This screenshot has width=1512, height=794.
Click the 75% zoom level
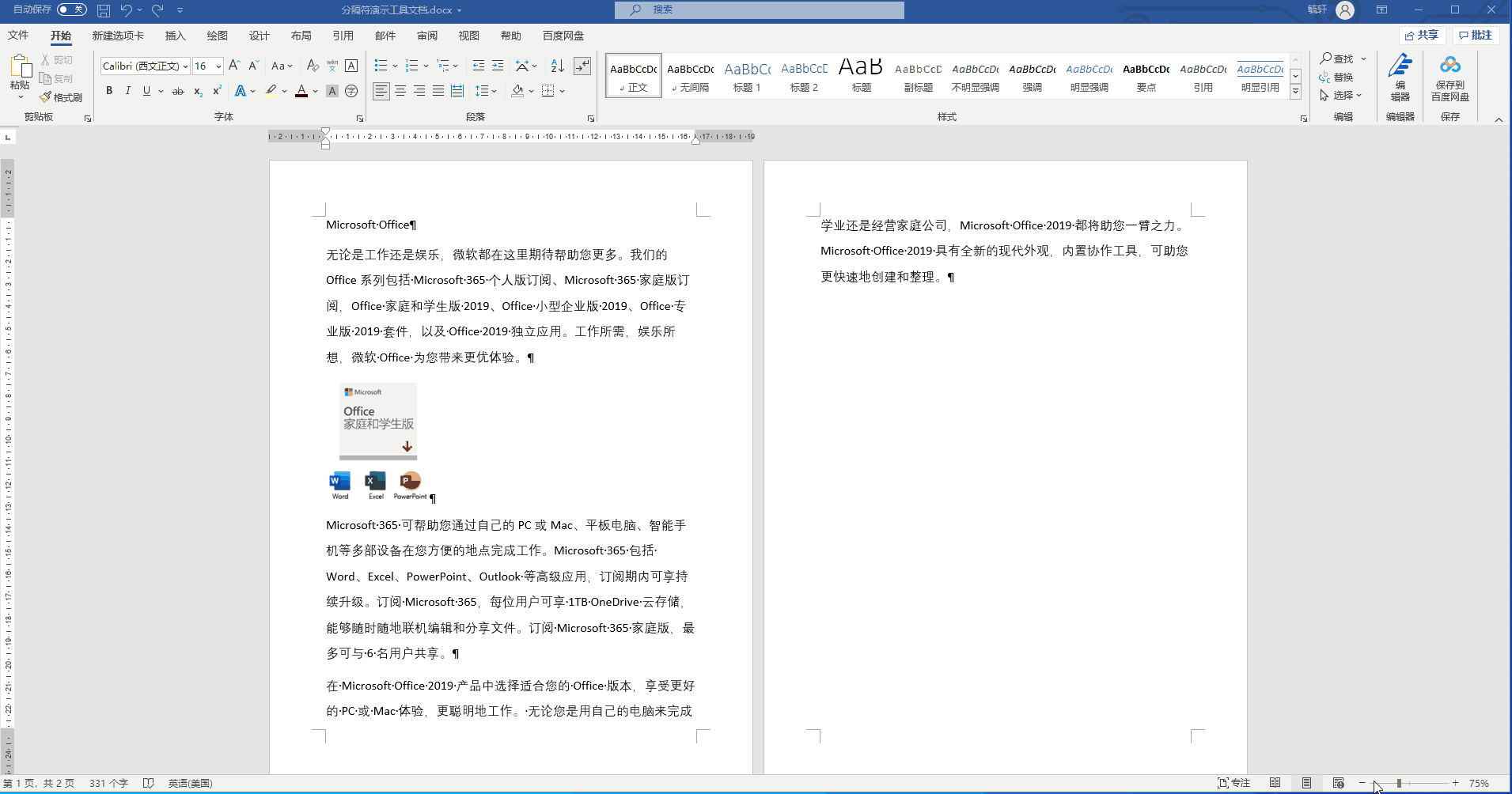coord(1479,783)
